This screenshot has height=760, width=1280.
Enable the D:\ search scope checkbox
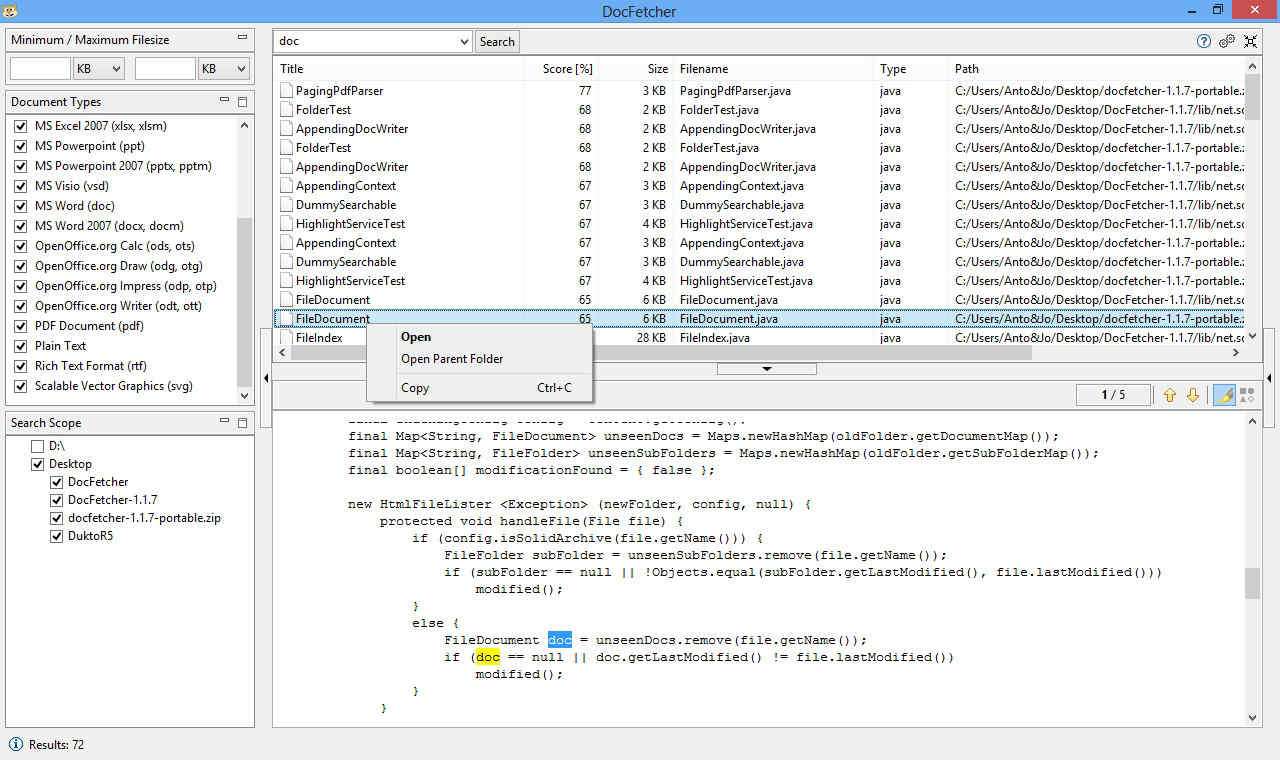tap(38, 446)
